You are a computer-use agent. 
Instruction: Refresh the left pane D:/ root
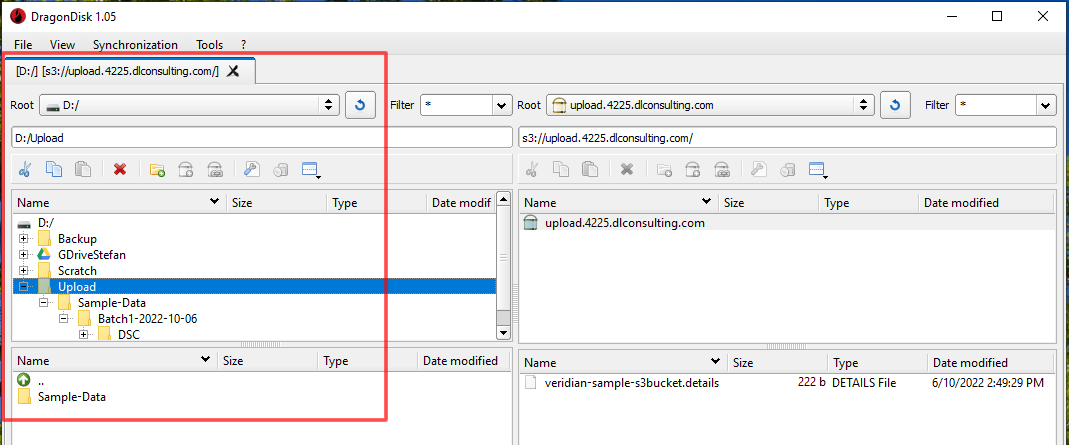point(361,105)
